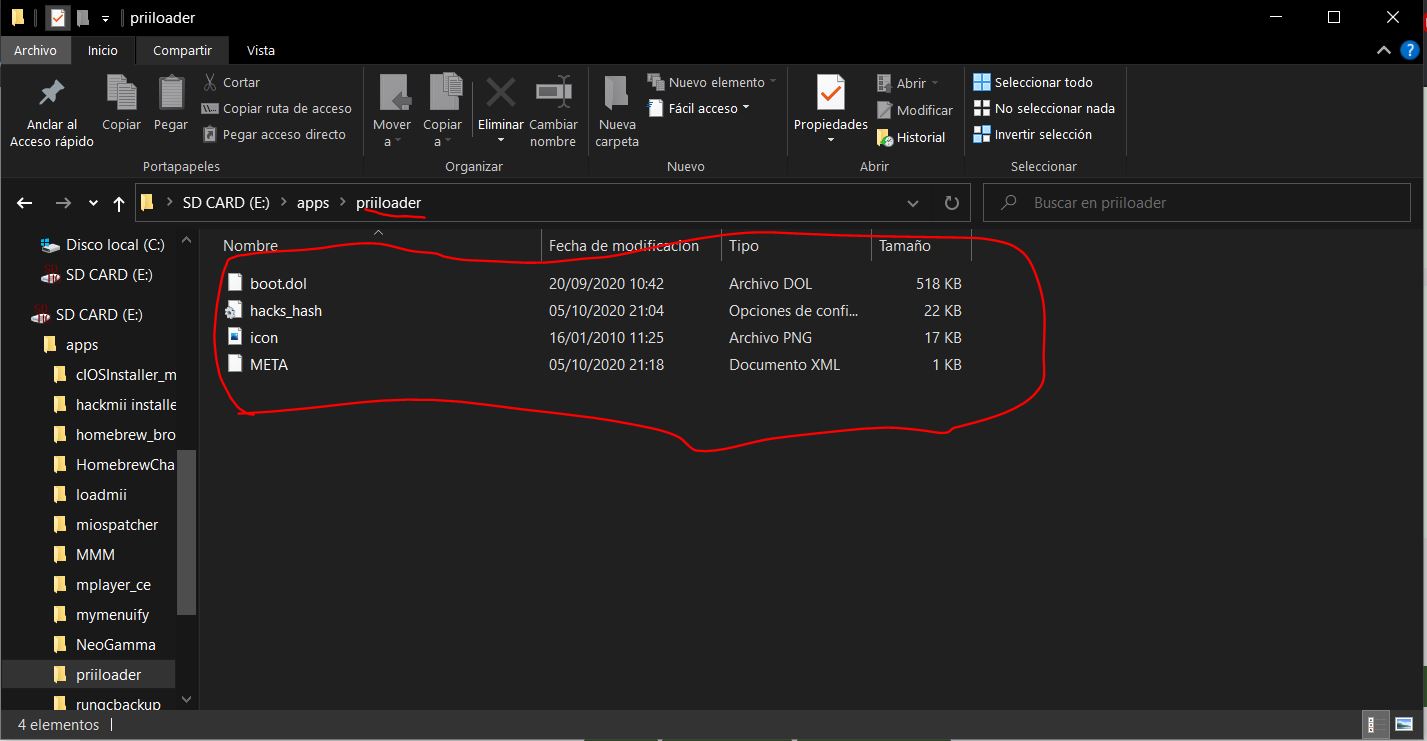Open the Archivo tab

[x=35, y=50]
